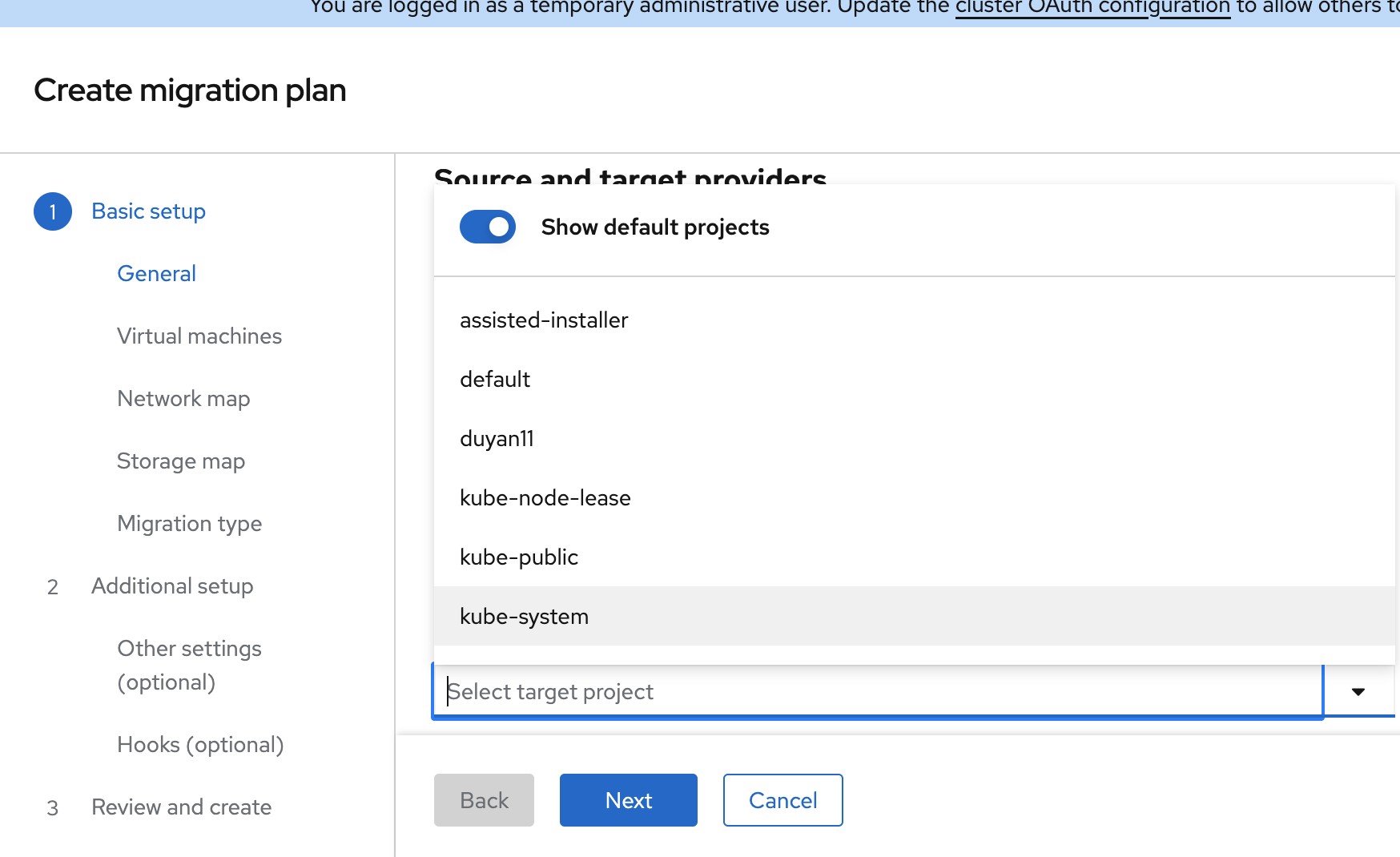Select the kube-public project option
1400x857 pixels.
click(x=519, y=557)
